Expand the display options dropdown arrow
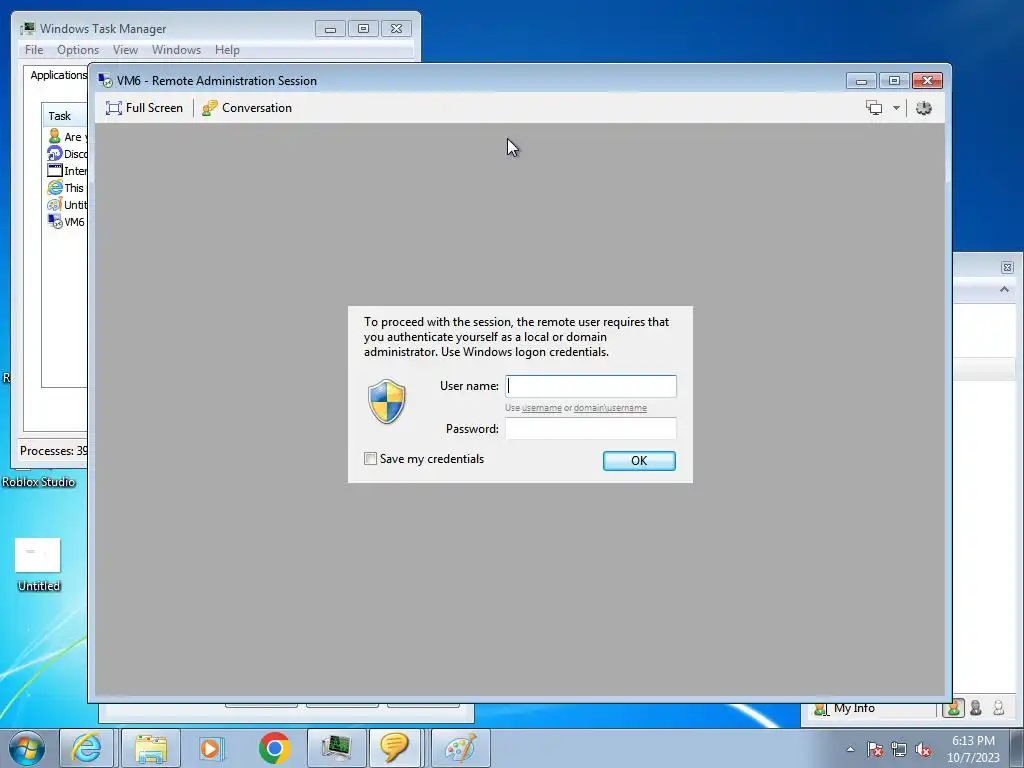The width and height of the screenshot is (1024, 768). pyautogui.click(x=896, y=108)
